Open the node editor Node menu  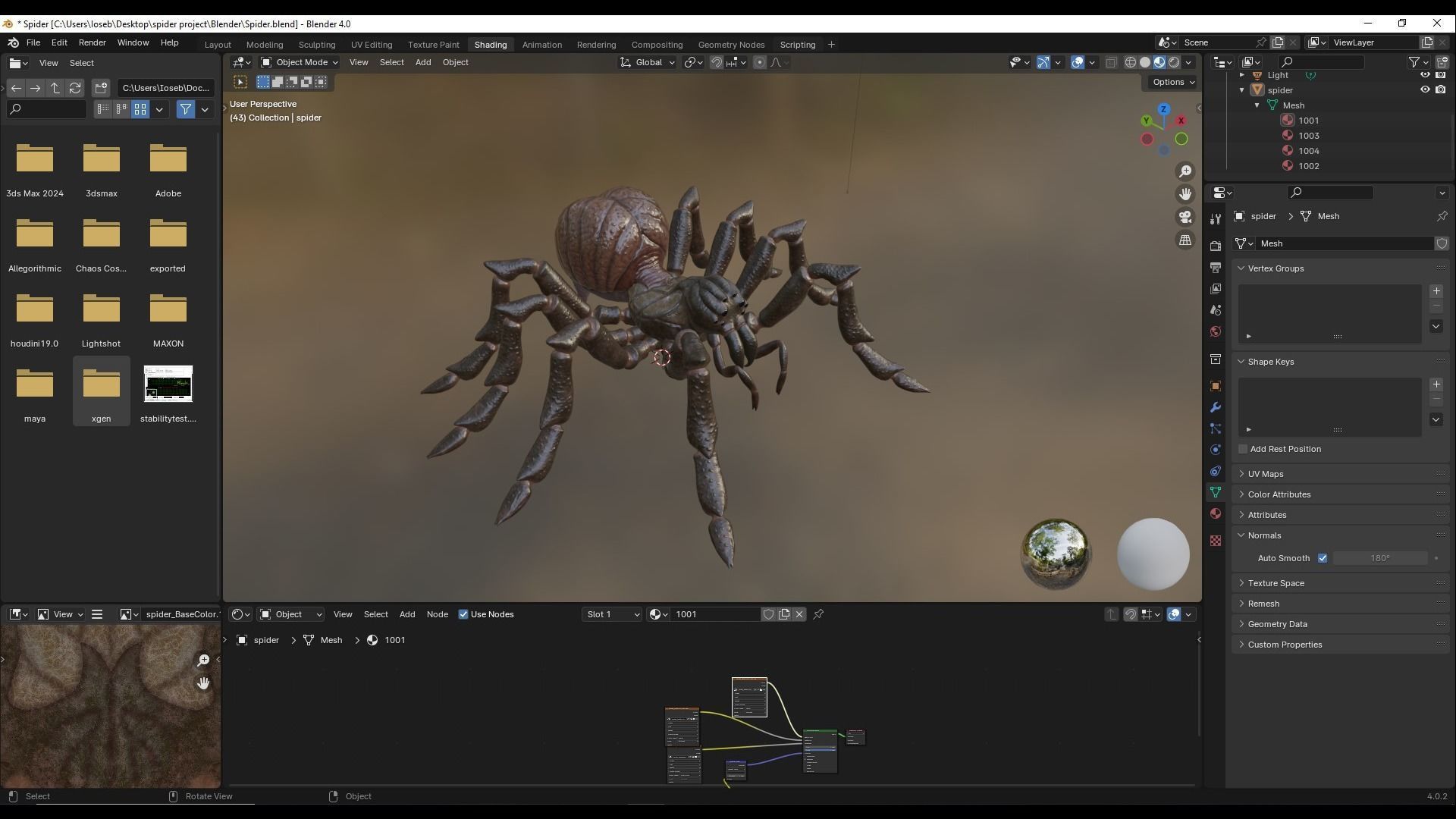(x=437, y=614)
